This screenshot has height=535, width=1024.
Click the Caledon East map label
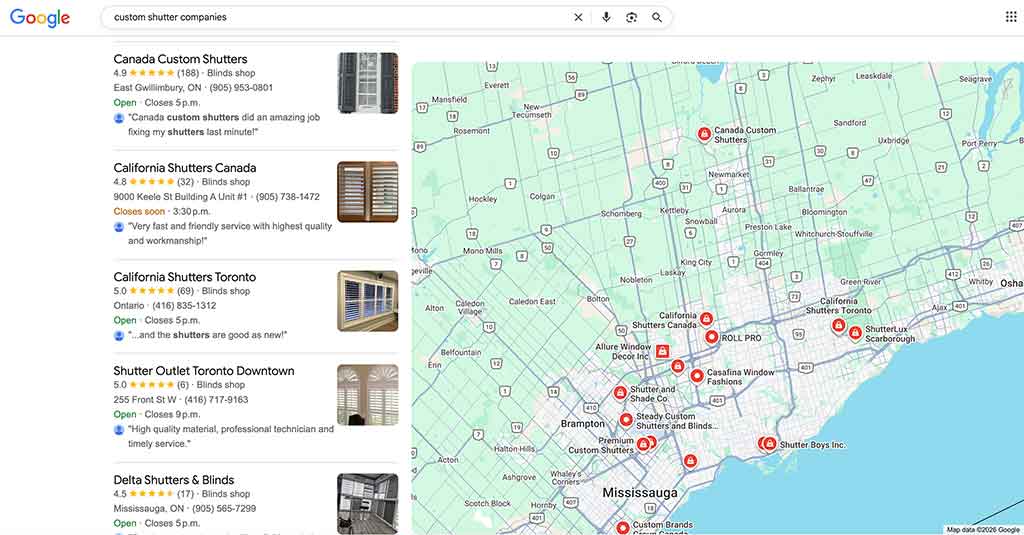(532, 302)
